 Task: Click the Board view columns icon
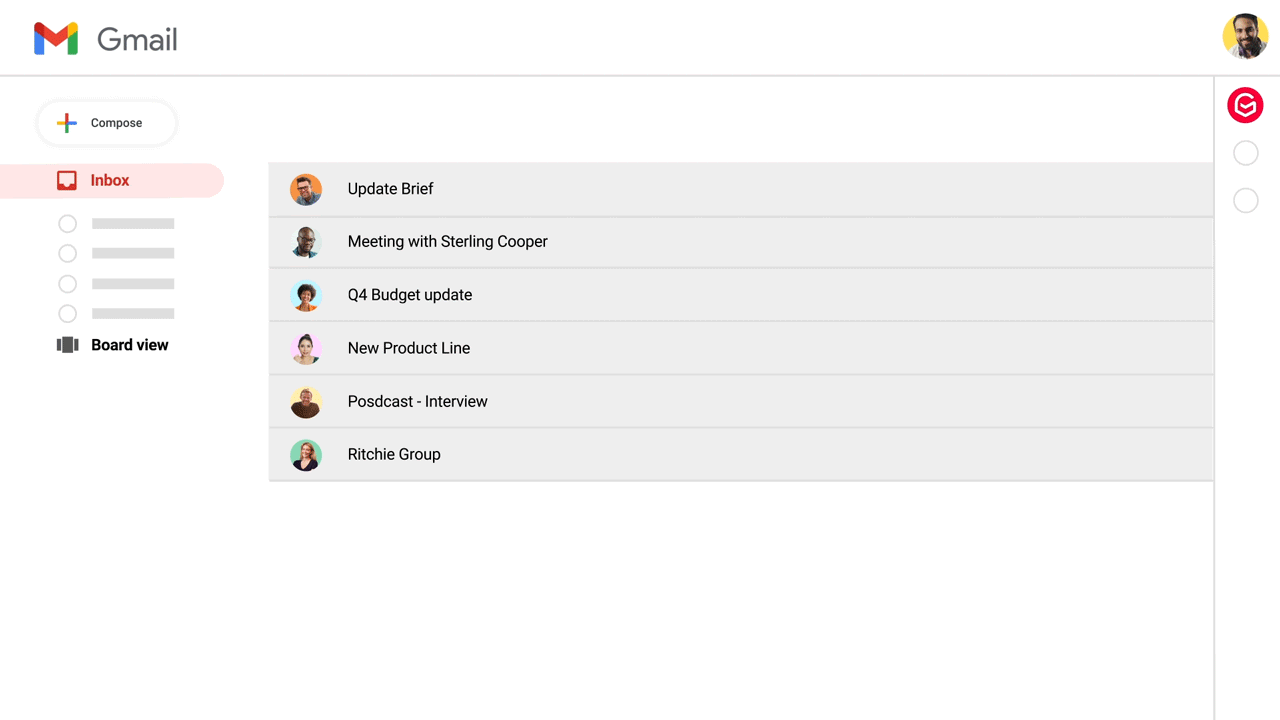68,345
